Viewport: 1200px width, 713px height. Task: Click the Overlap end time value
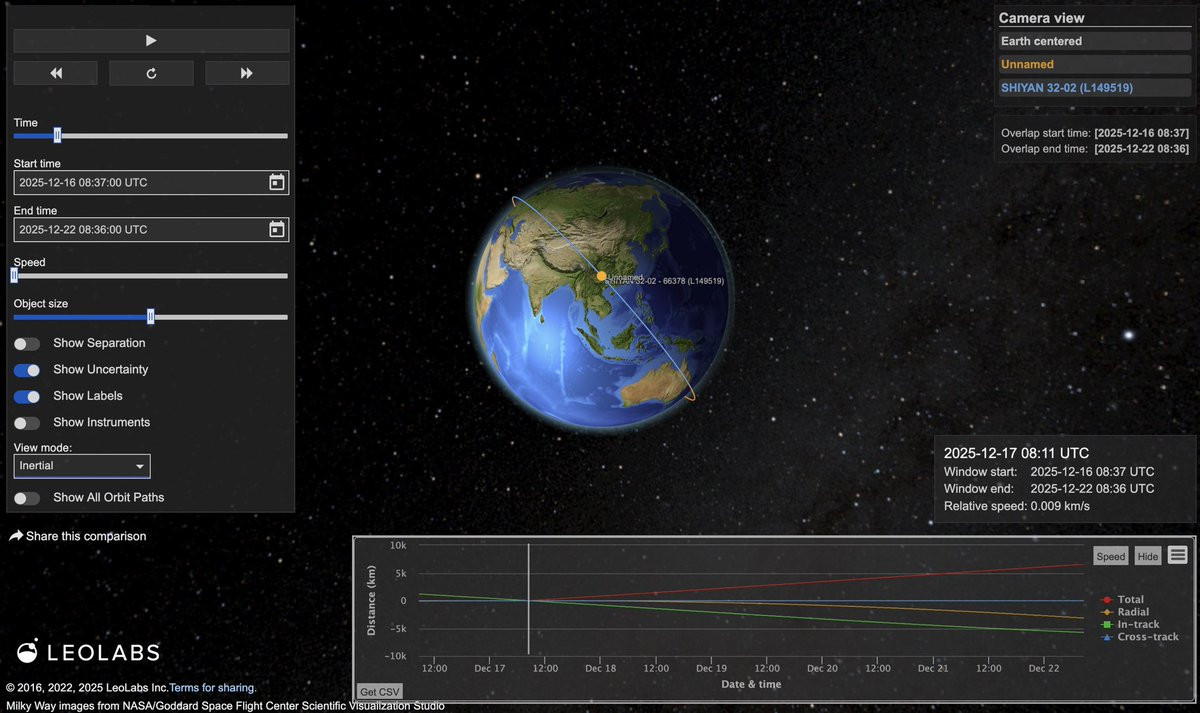click(1141, 148)
